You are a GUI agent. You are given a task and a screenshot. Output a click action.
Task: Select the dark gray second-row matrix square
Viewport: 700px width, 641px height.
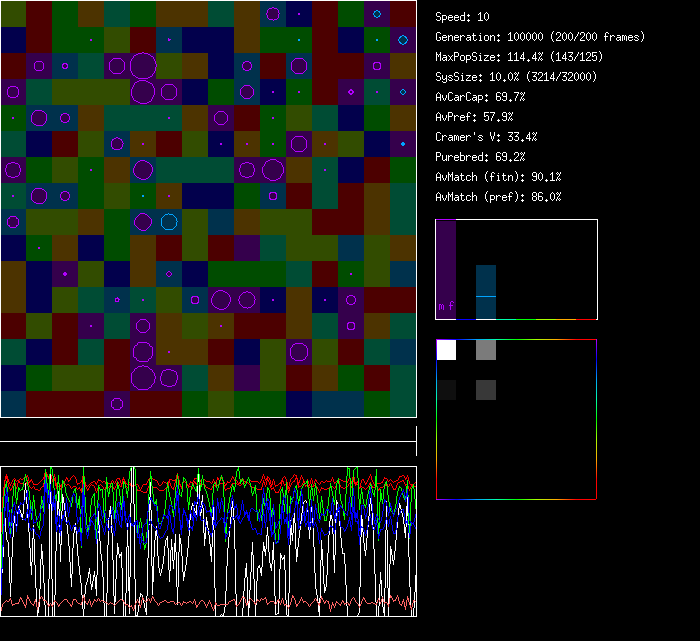coord(486,390)
